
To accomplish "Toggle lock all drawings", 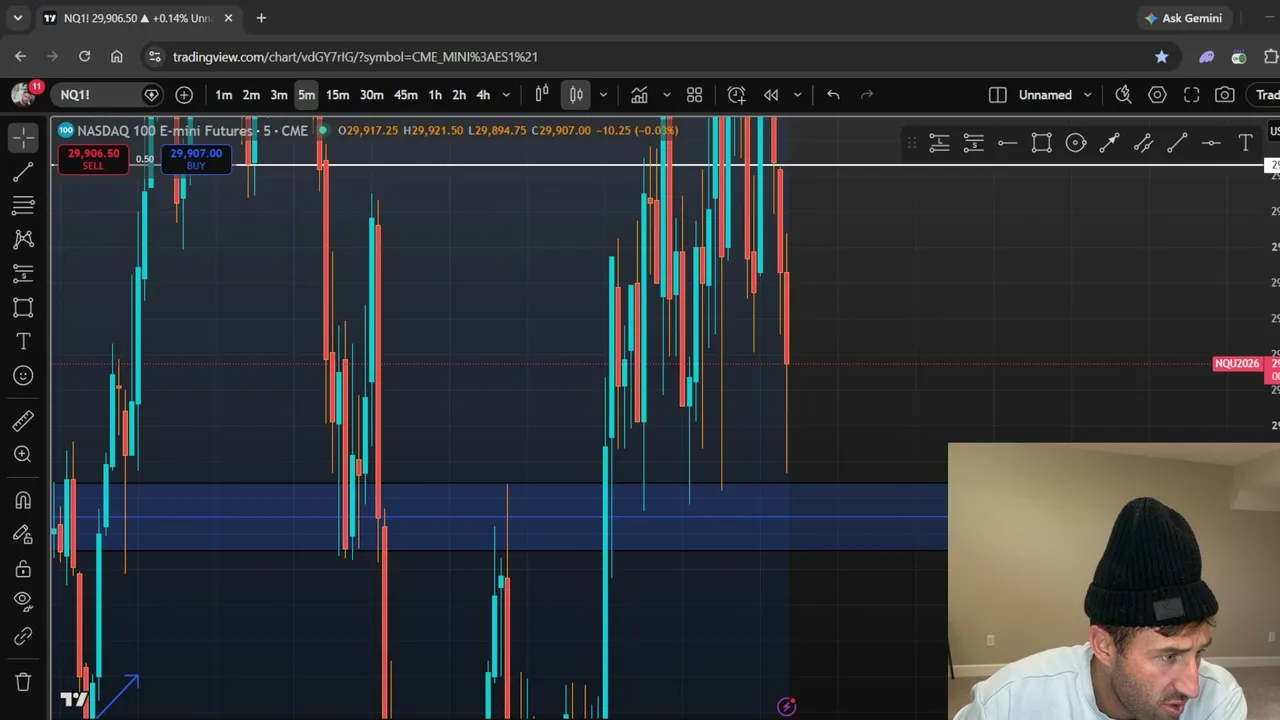I will 23,568.
